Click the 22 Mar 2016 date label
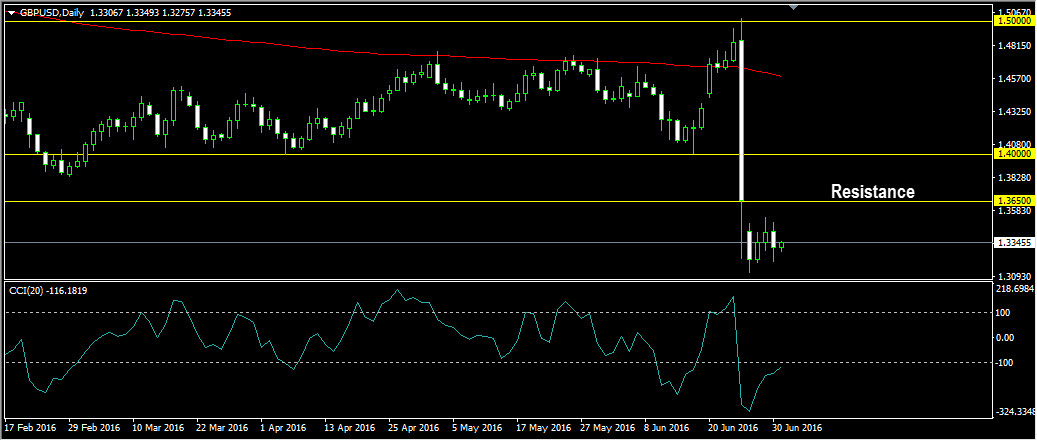This screenshot has height=441, width=1037. [222, 428]
